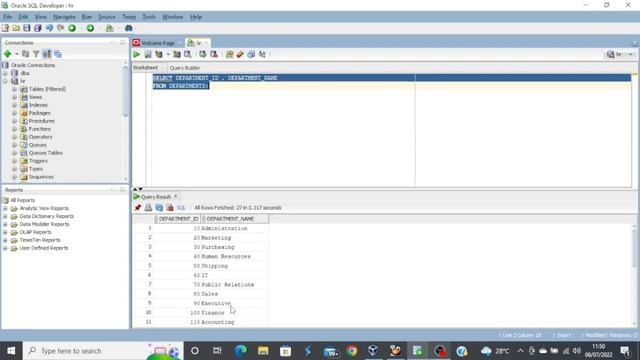The image size is (640, 360).
Task: Click the Run Statement green play icon
Action: coord(137,54)
